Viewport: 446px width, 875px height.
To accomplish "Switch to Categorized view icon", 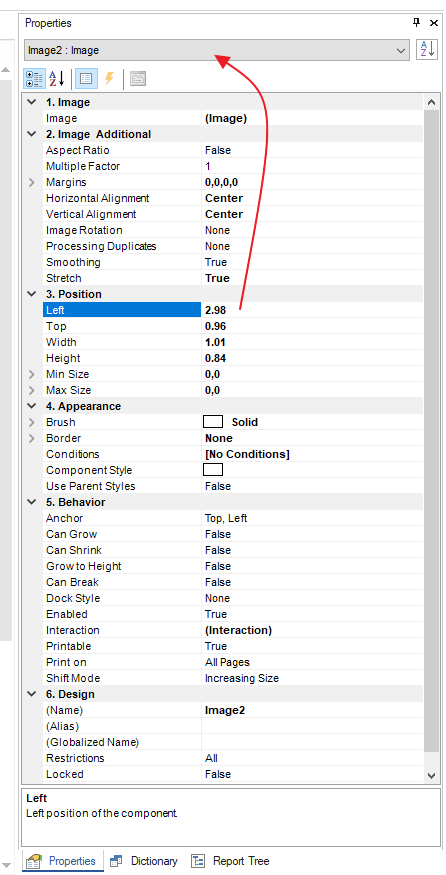I will click(35, 79).
